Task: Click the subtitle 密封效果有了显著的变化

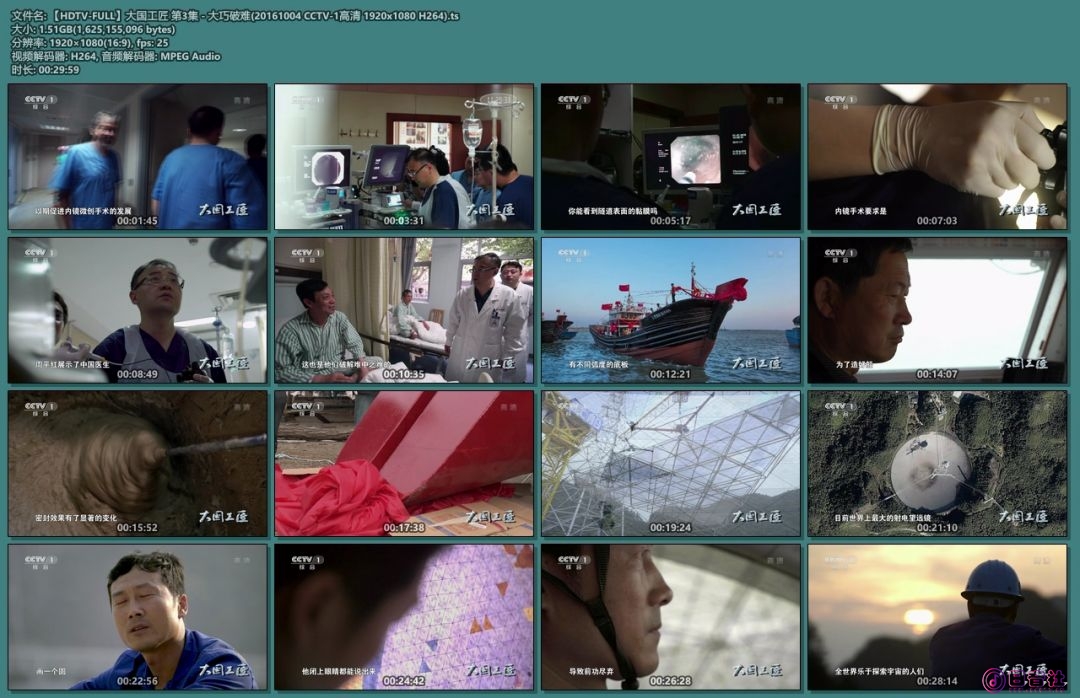Action: (76, 518)
